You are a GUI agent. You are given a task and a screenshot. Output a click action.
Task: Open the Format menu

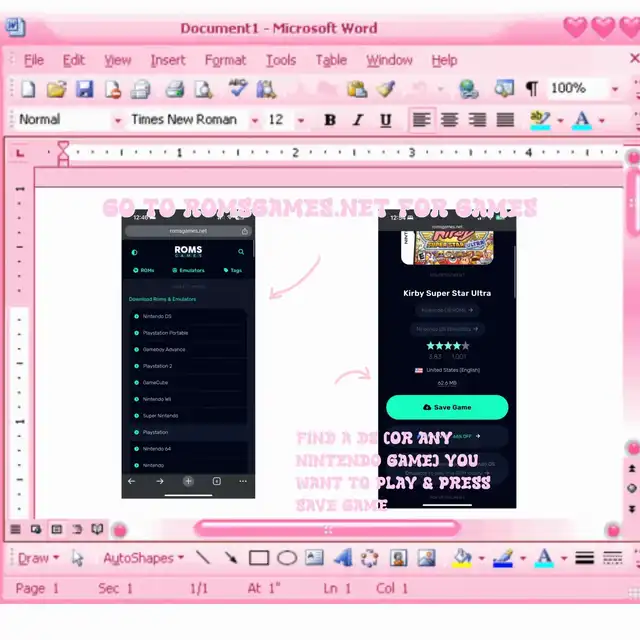pyautogui.click(x=225, y=60)
